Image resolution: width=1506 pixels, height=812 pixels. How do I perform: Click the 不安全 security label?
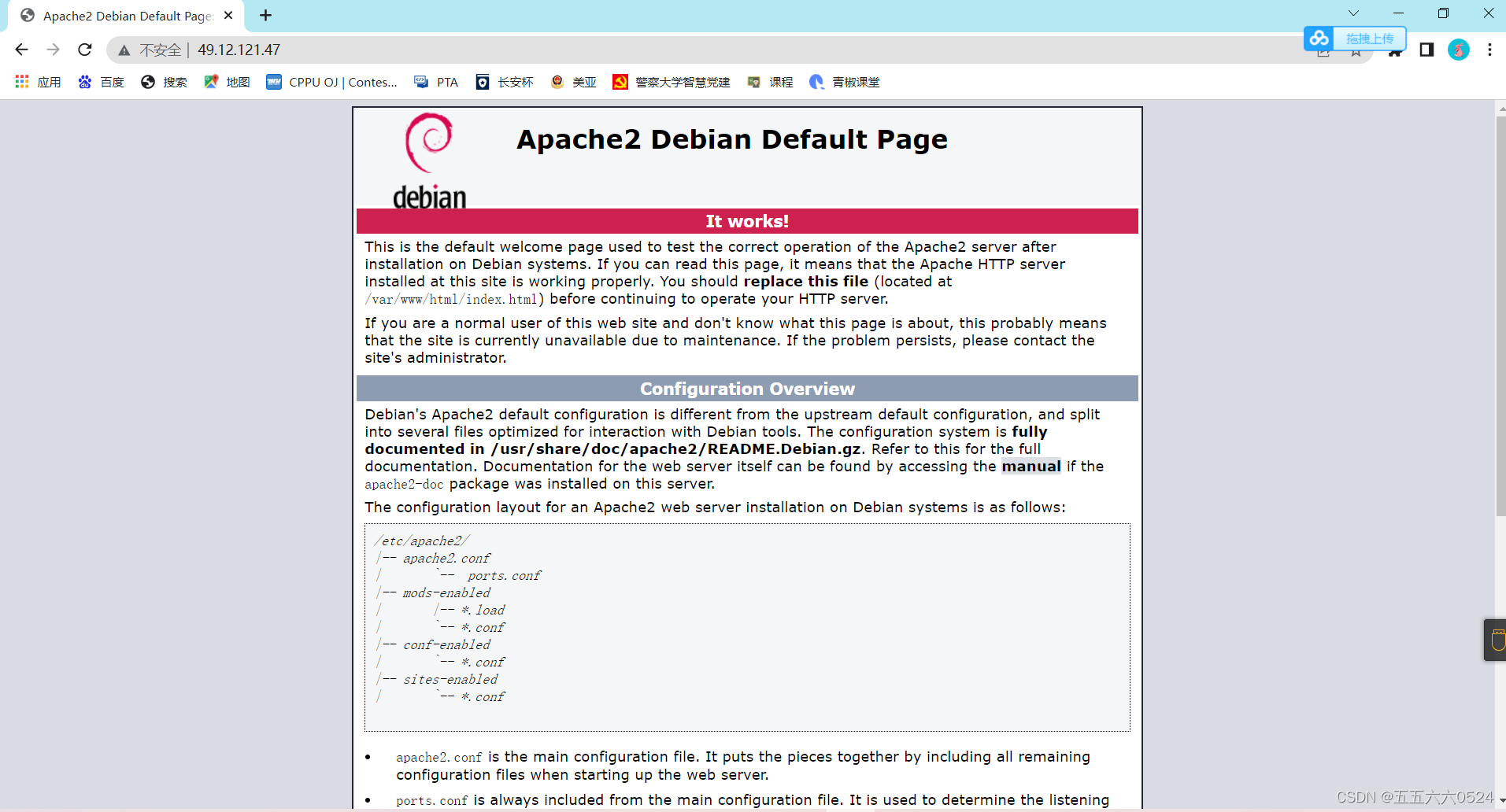click(161, 50)
